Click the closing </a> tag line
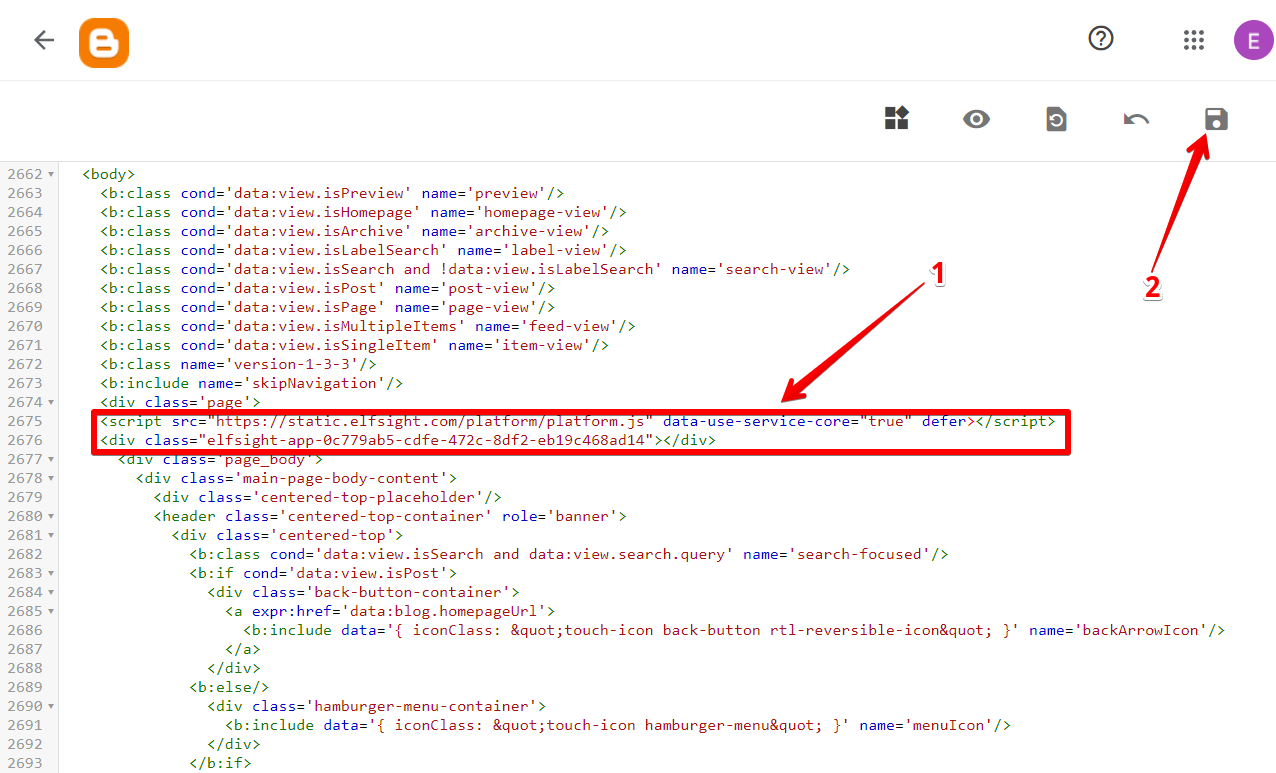This screenshot has height=773, width=1276. (x=243, y=649)
